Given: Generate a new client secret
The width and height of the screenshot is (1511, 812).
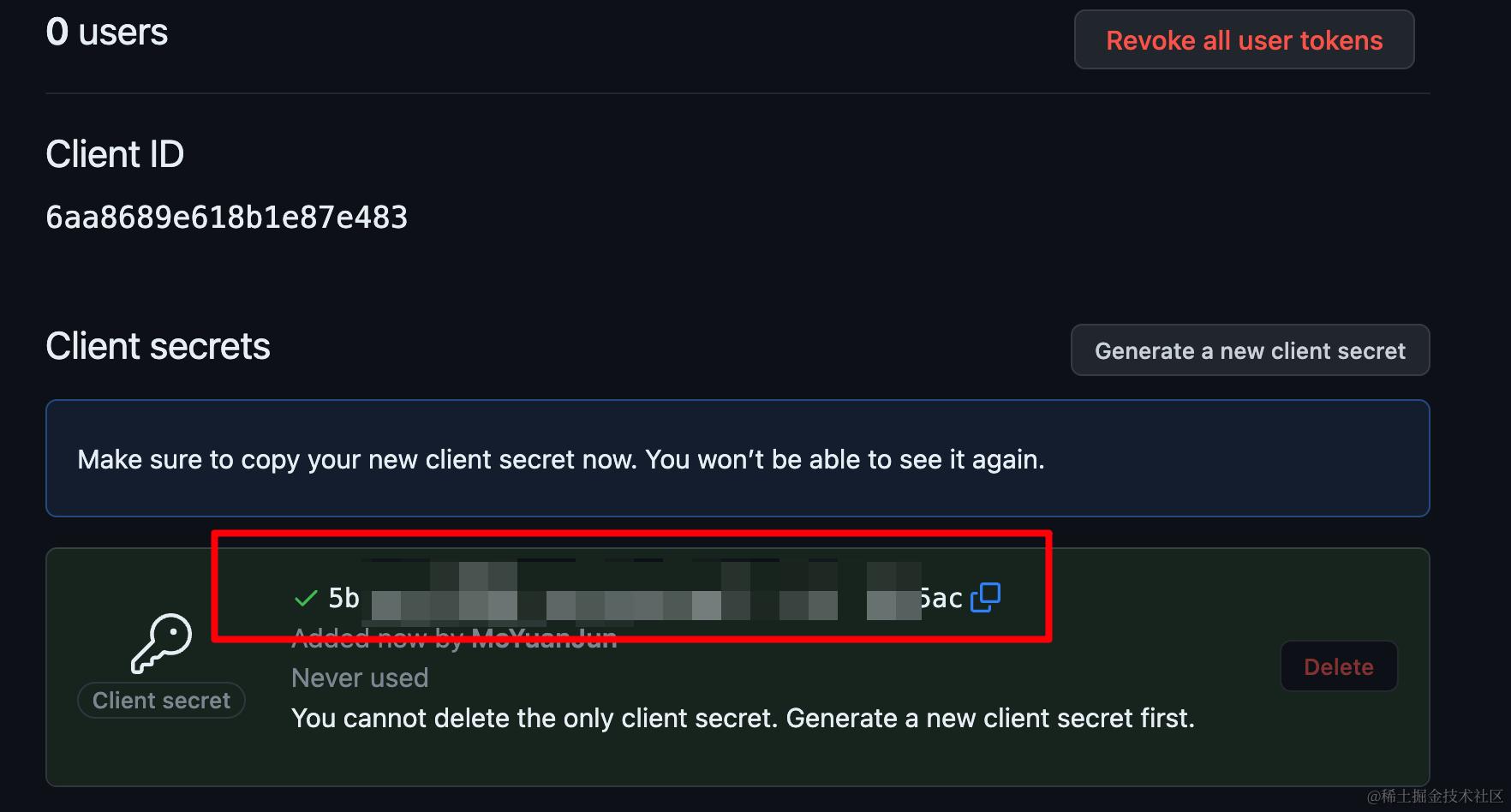Looking at the screenshot, I should tap(1250, 350).
